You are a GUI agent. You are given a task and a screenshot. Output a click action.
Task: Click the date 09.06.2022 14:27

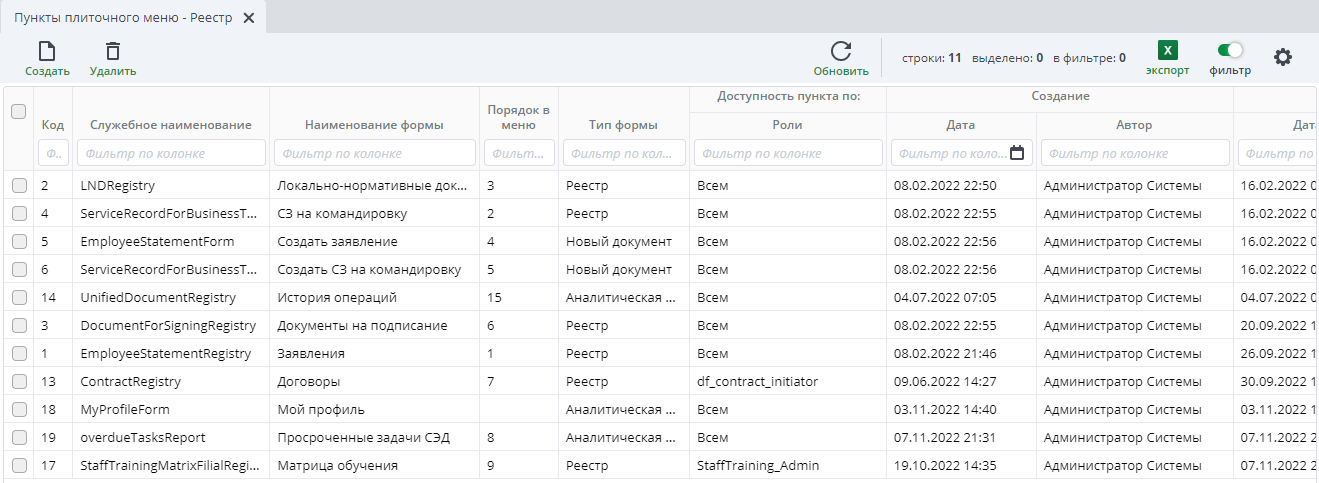click(x=945, y=381)
